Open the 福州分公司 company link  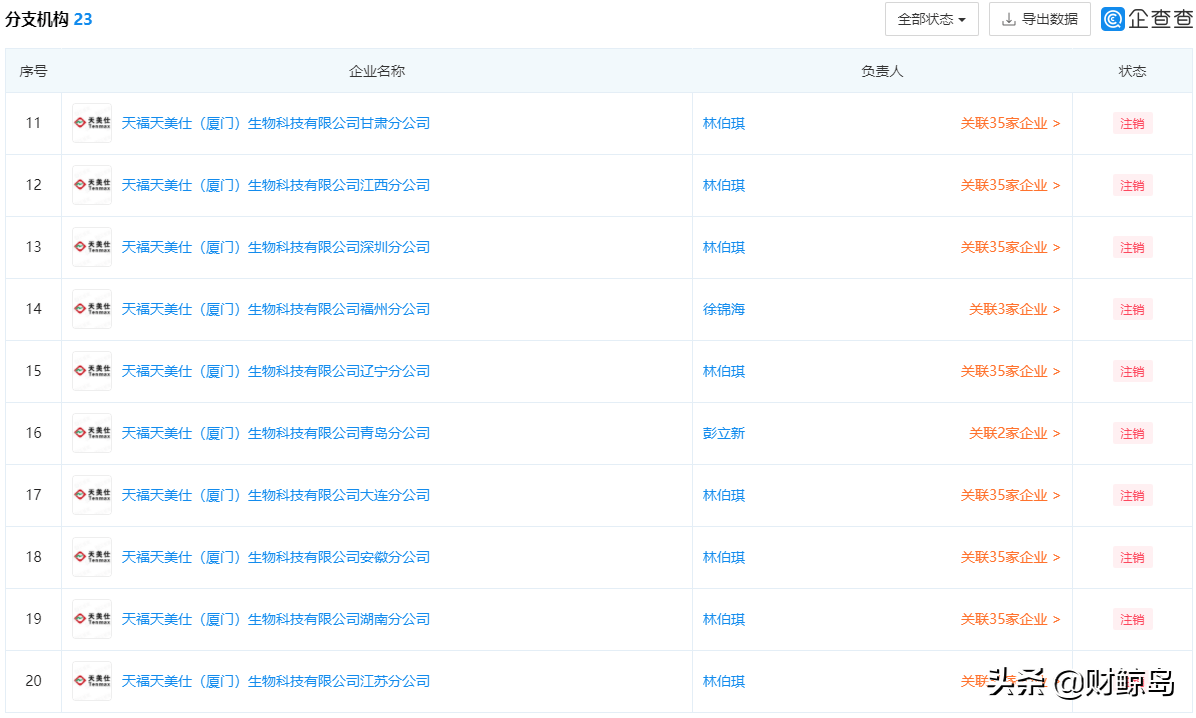point(275,309)
